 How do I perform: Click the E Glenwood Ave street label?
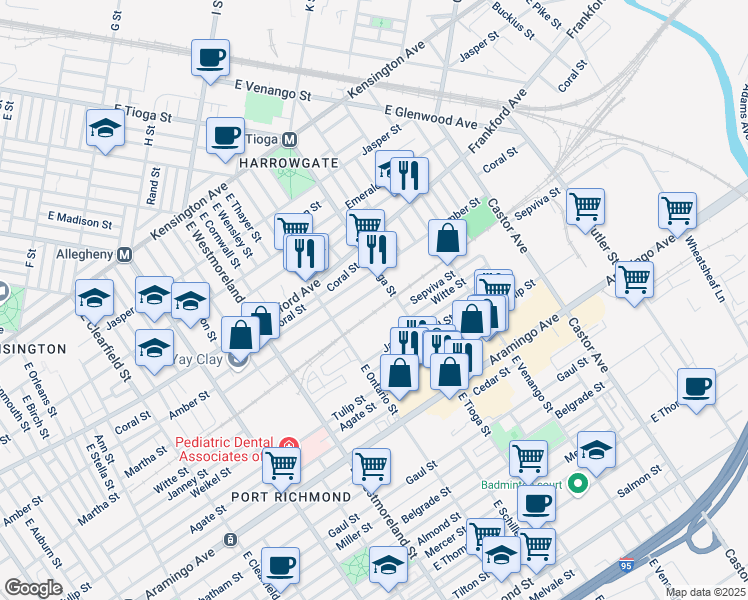click(x=431, y=117)
